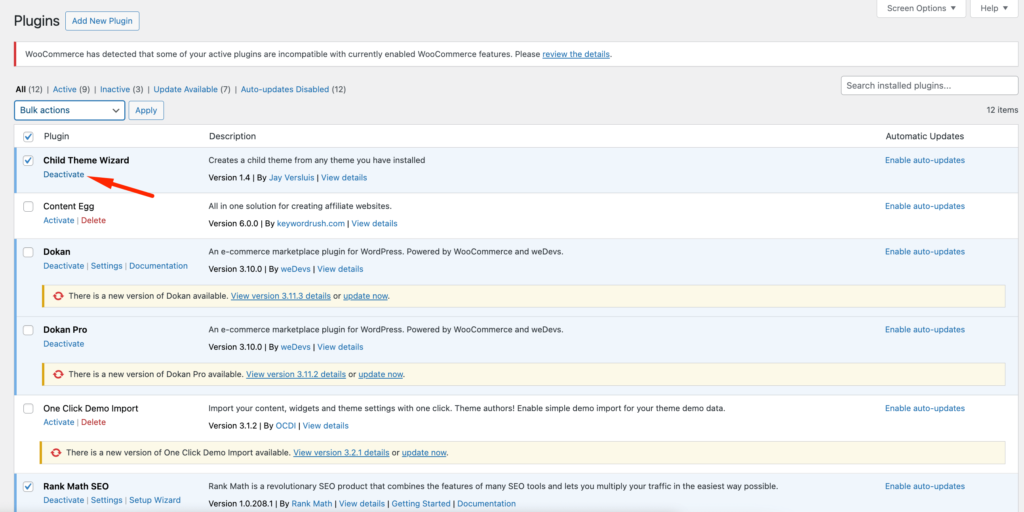Expand the Help panel
1024x512 pixels.
coord(994,8)
